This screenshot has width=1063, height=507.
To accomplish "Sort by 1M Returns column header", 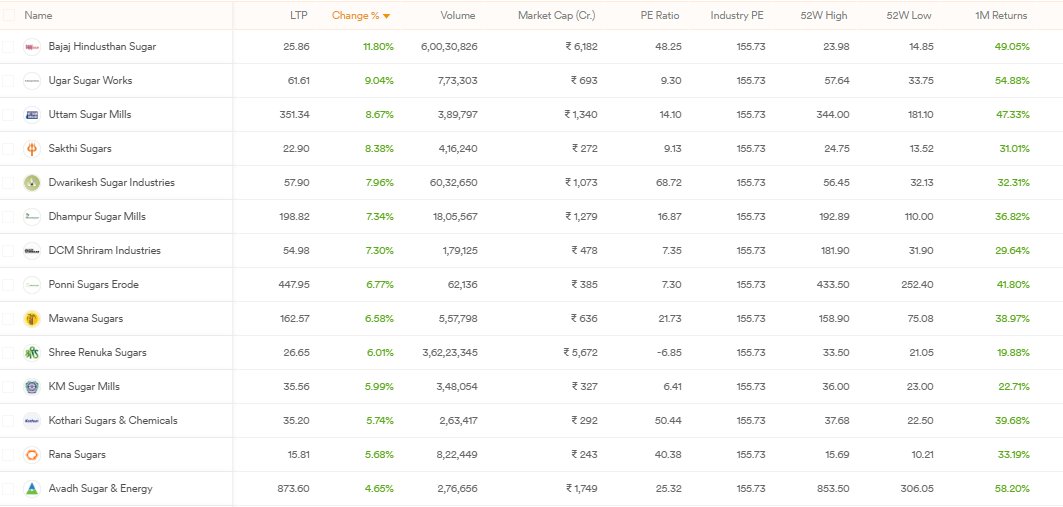I will (1001, 15).
